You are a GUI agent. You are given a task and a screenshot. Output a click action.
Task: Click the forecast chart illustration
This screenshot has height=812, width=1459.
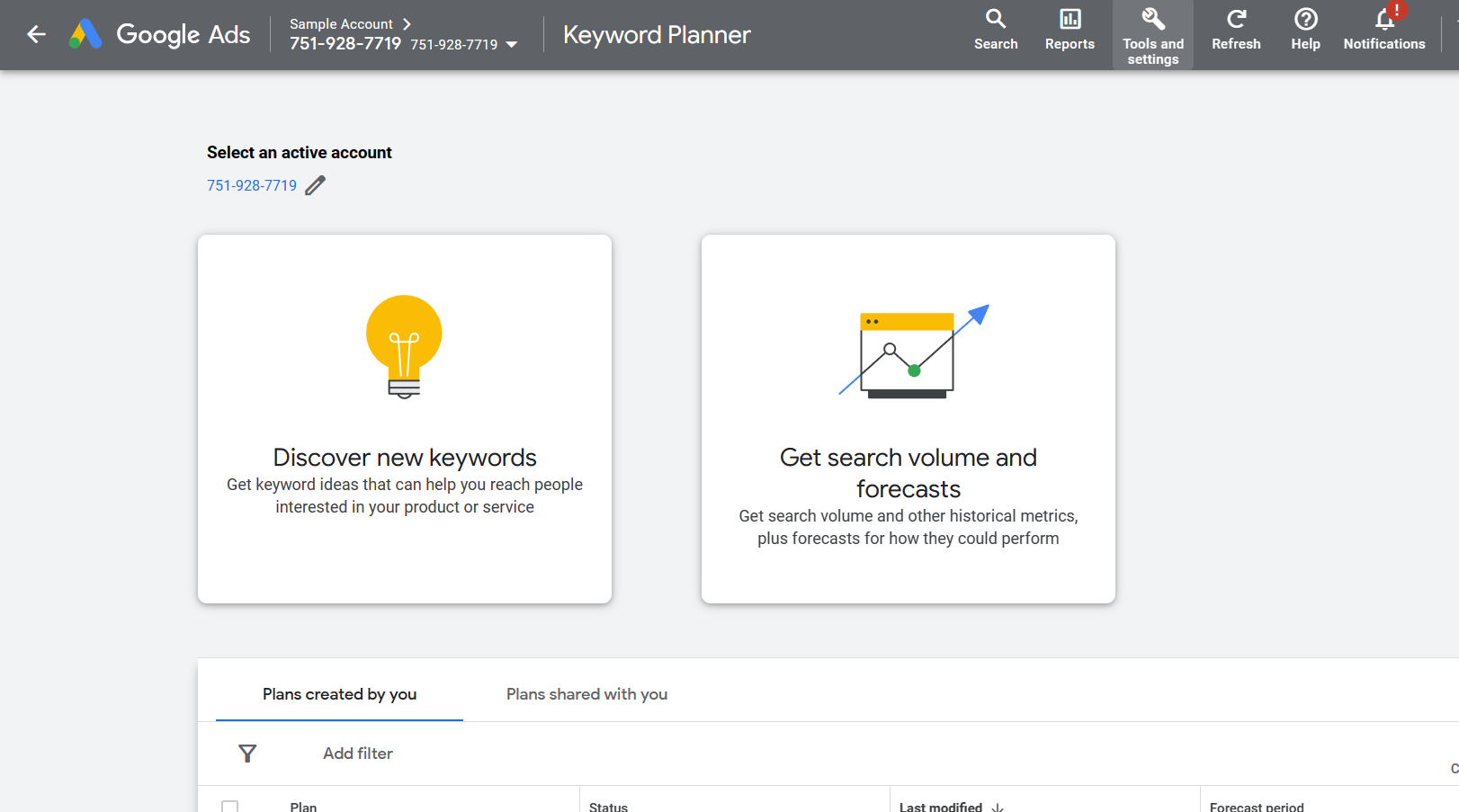(x=913, y=352)
